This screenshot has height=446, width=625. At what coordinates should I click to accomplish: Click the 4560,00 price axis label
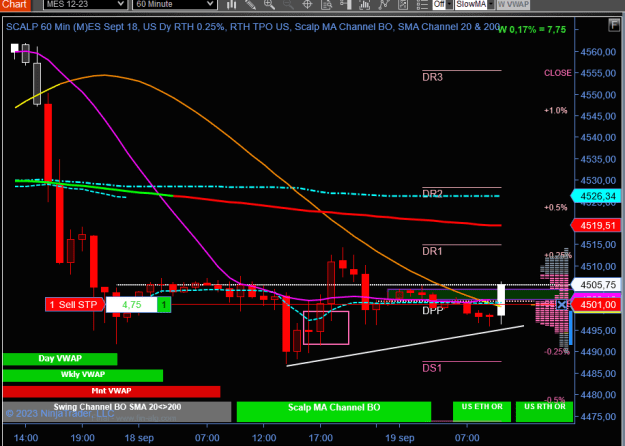(598, 52)
